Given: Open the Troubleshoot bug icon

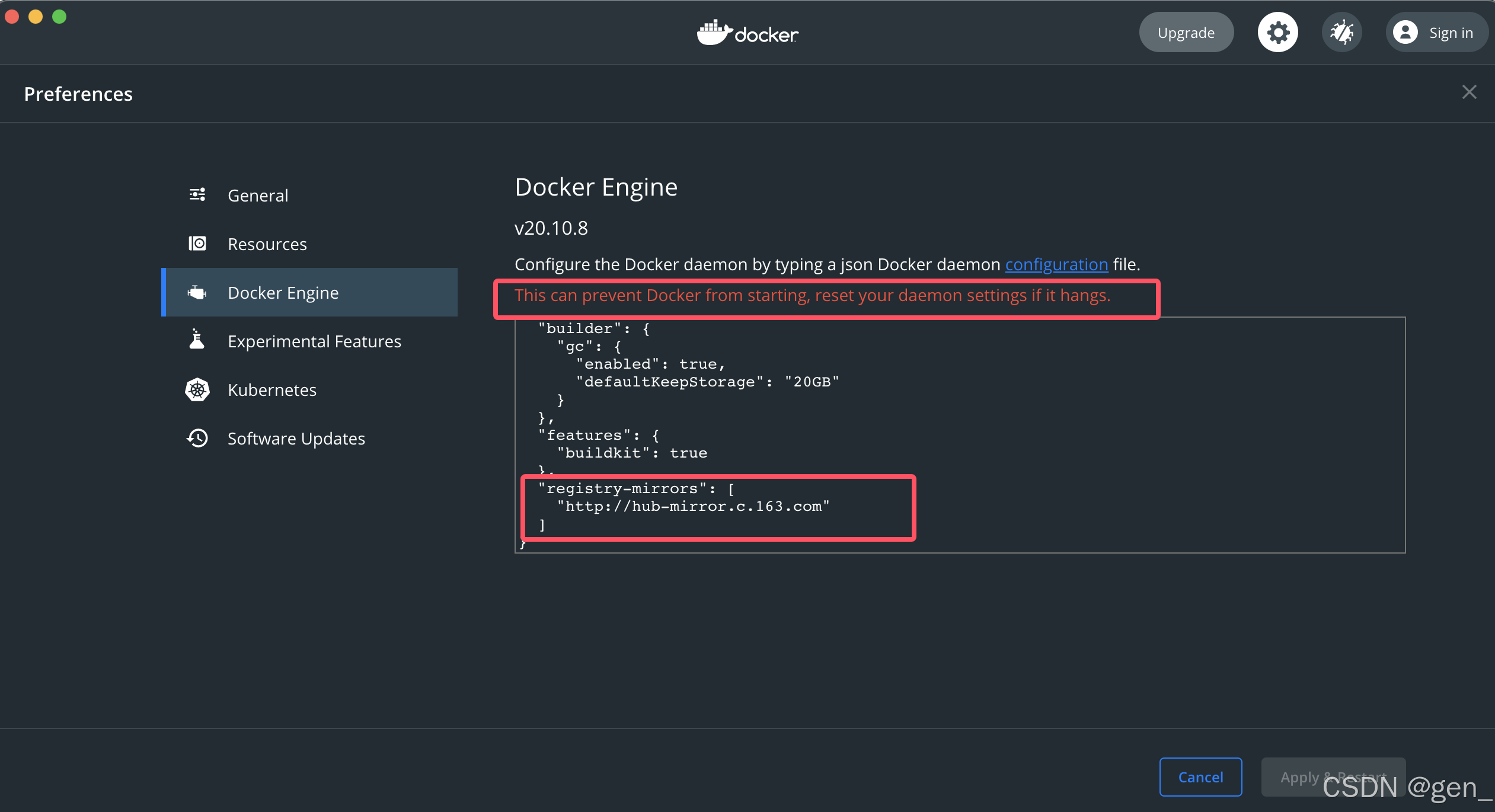Looking at the screenshot, I should pyautogui.click(x=1341, y=32).
